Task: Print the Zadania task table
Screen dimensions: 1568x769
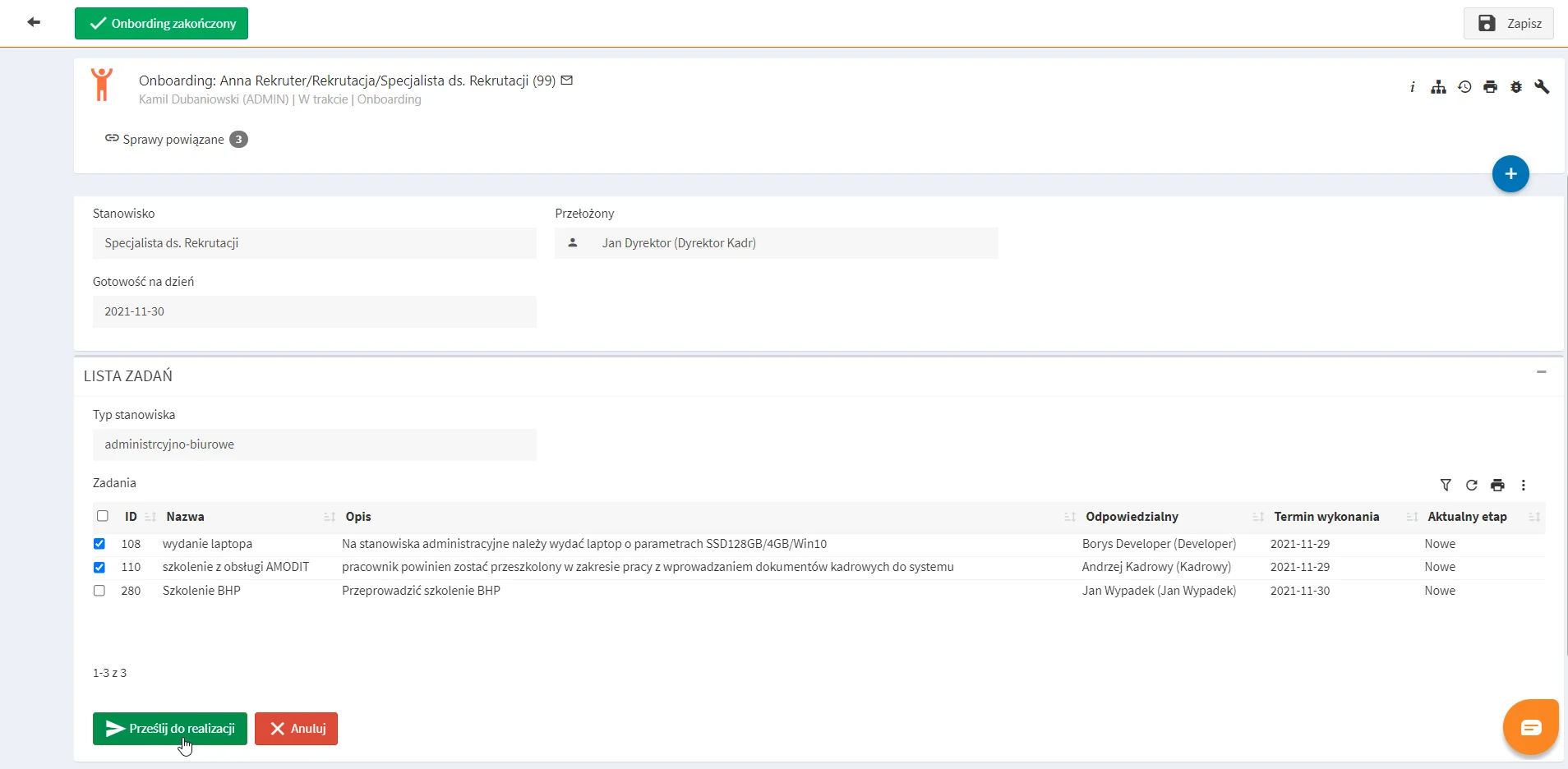Action: coord(1497,485)
